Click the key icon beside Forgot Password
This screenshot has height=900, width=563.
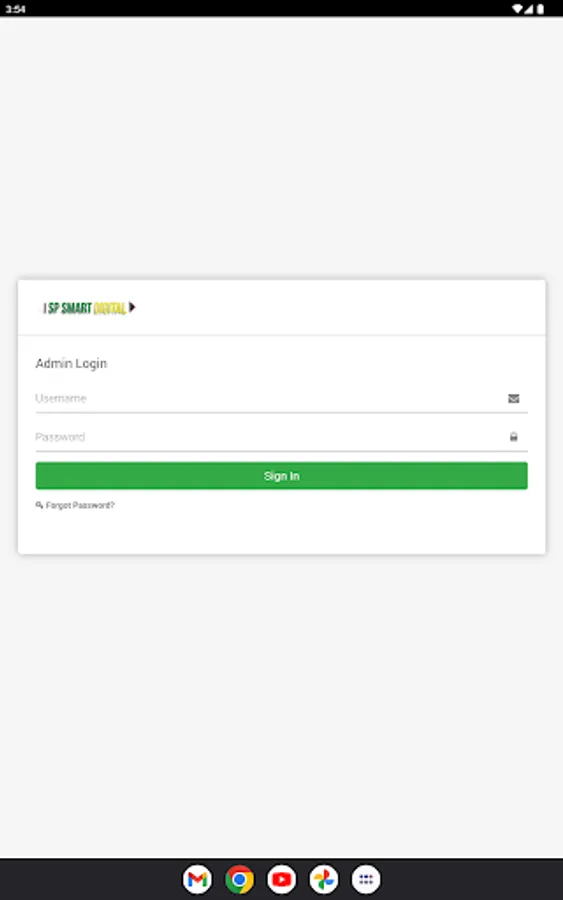tap(39, 505)
